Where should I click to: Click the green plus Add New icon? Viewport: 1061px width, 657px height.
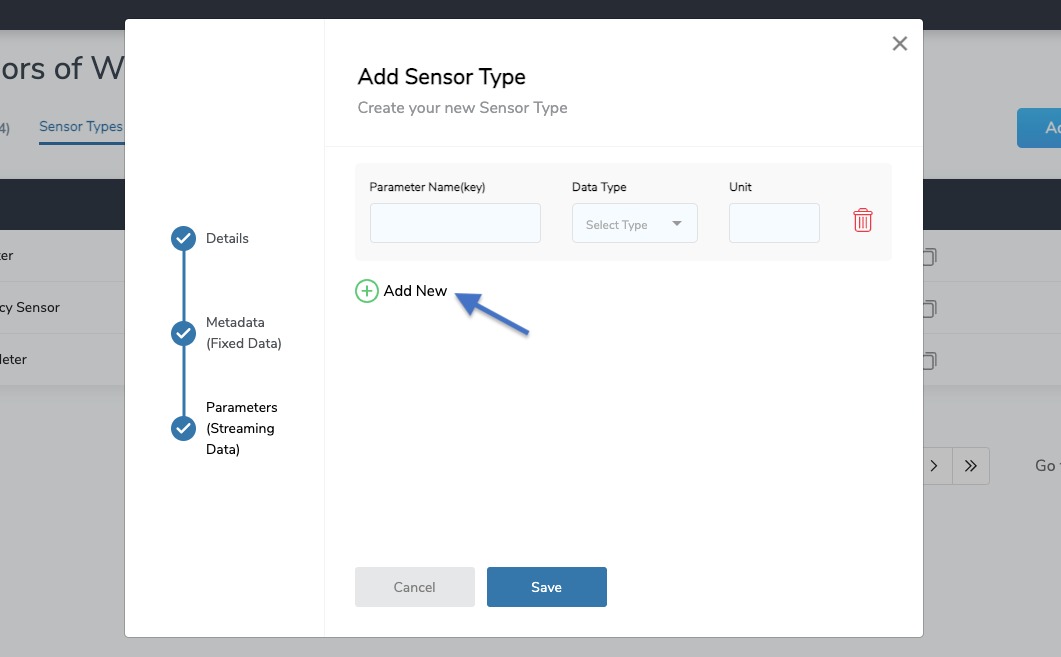point(367,291)
